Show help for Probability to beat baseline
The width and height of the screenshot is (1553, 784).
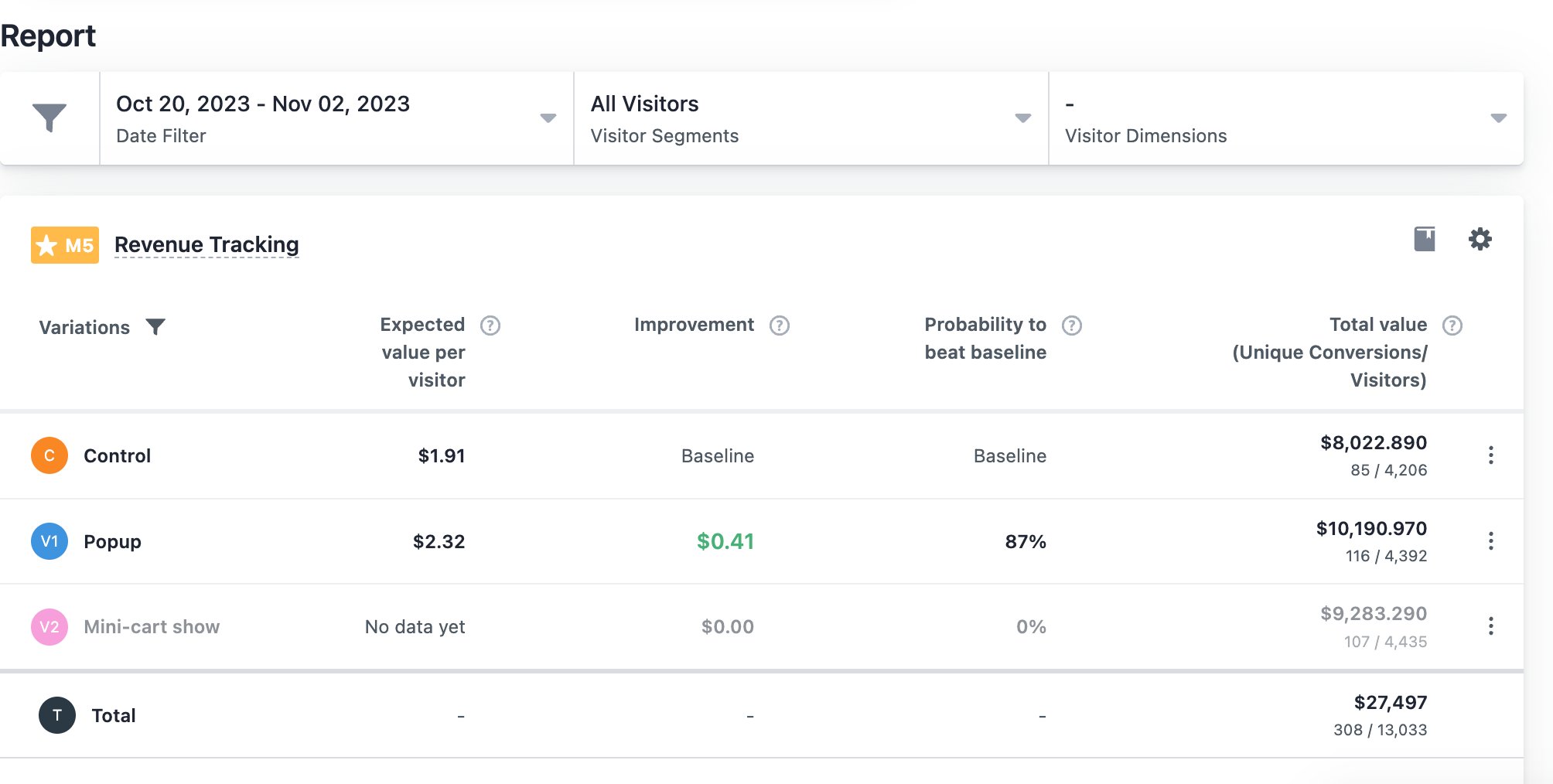[x=1071, y=326]
